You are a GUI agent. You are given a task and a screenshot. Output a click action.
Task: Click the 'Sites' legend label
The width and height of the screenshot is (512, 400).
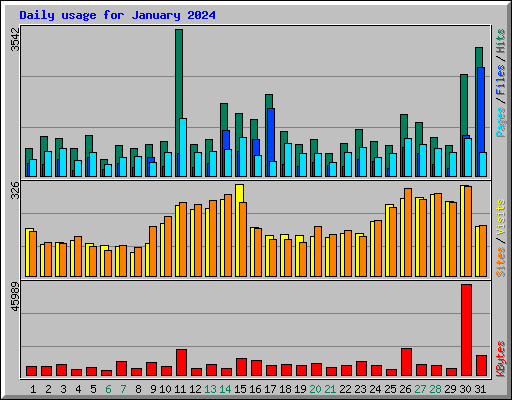pyautogui.click(x=501, y=262)
